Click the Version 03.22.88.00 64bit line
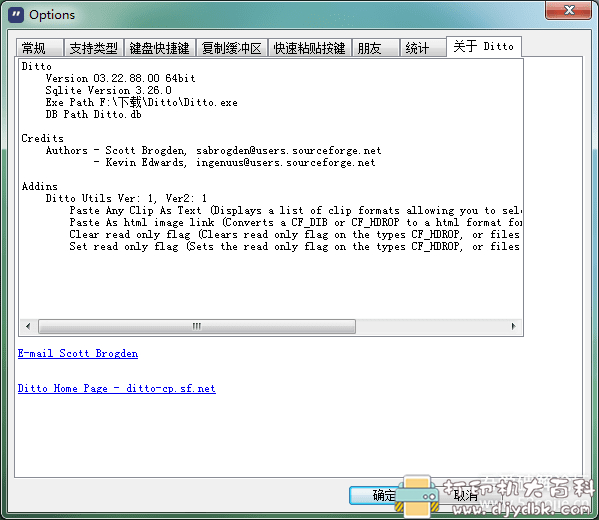The height and width of the screenshot is (520, 599). [x=120, y=78]
